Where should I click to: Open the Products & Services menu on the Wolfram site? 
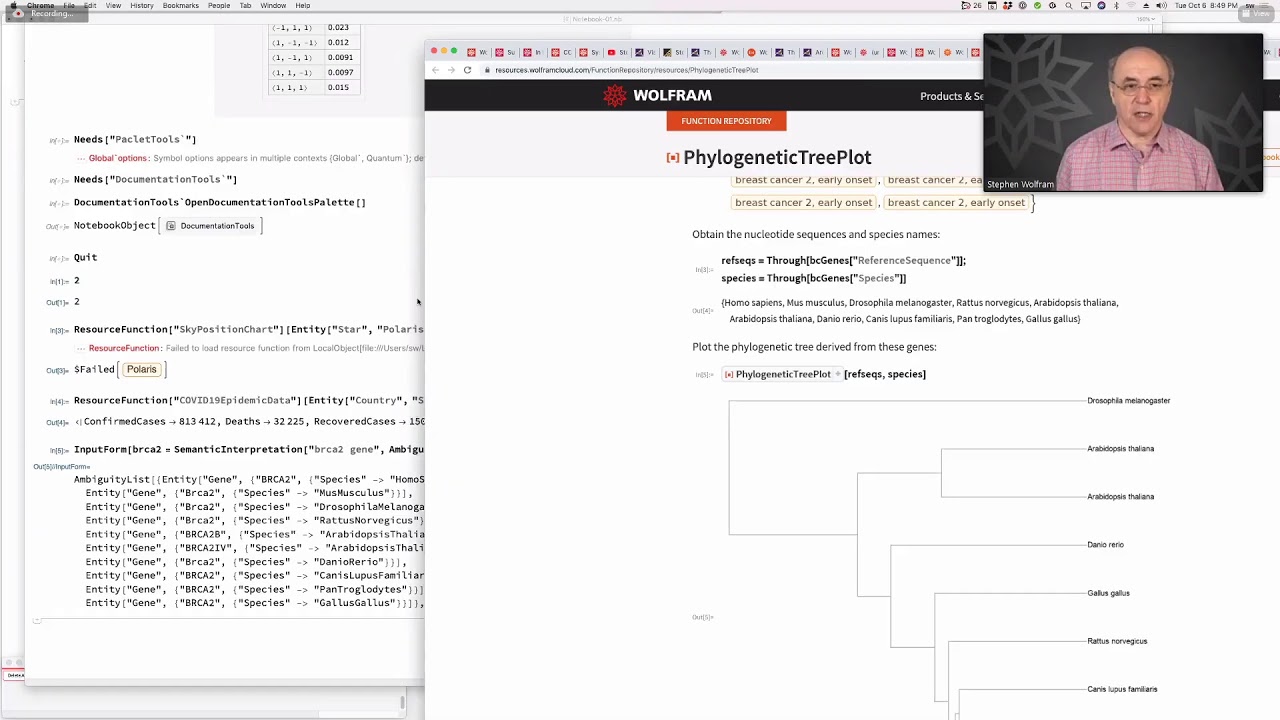951,96
